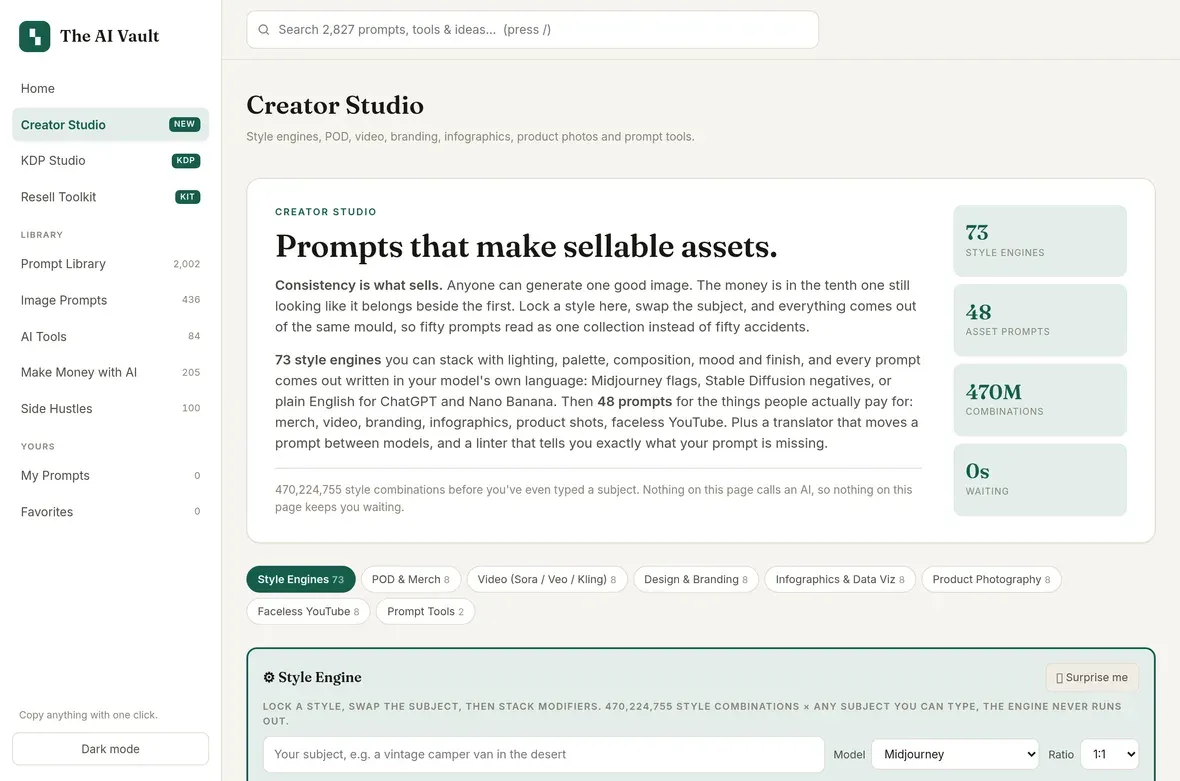Click the Surprise me dice button
Image resolution: width=1180 pixels, height=781 pixels.
pos(1092,677)
